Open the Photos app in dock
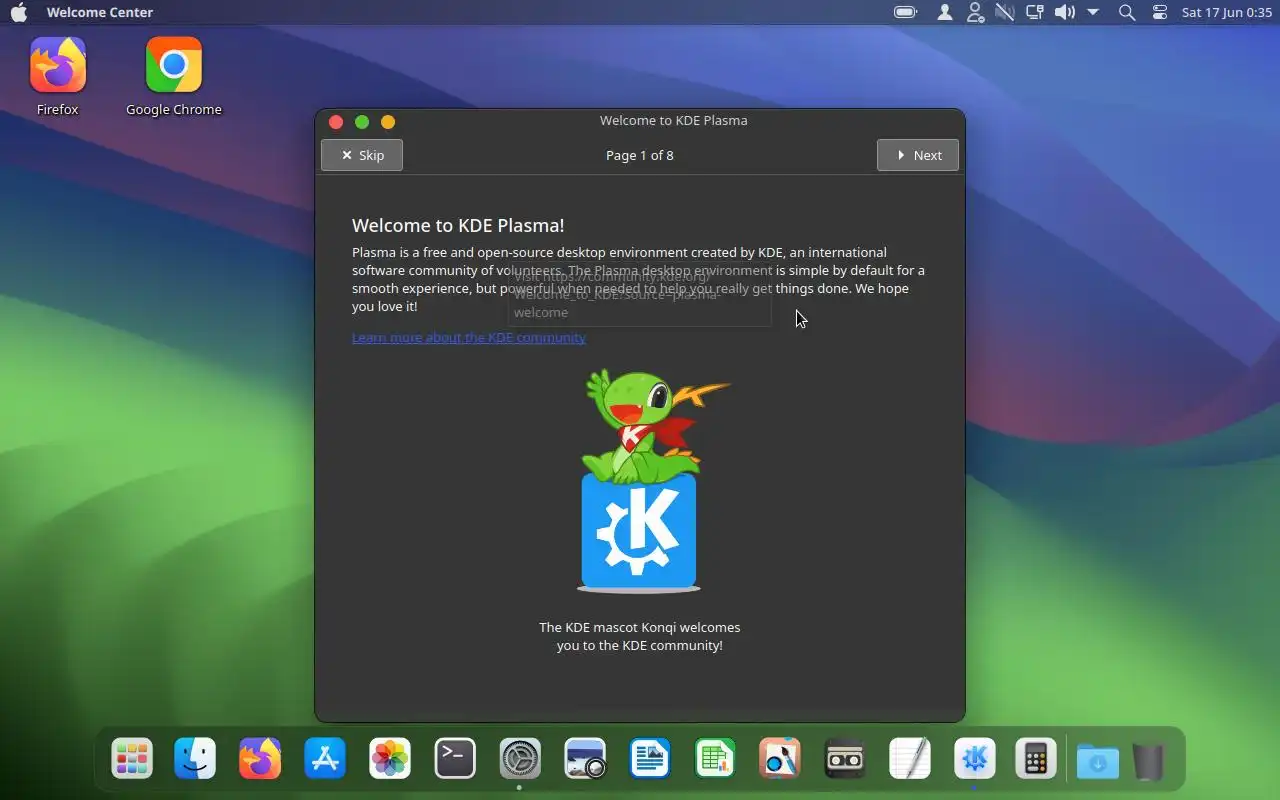This screenshot has width=1280, height=800. click(x=390, y=759)
